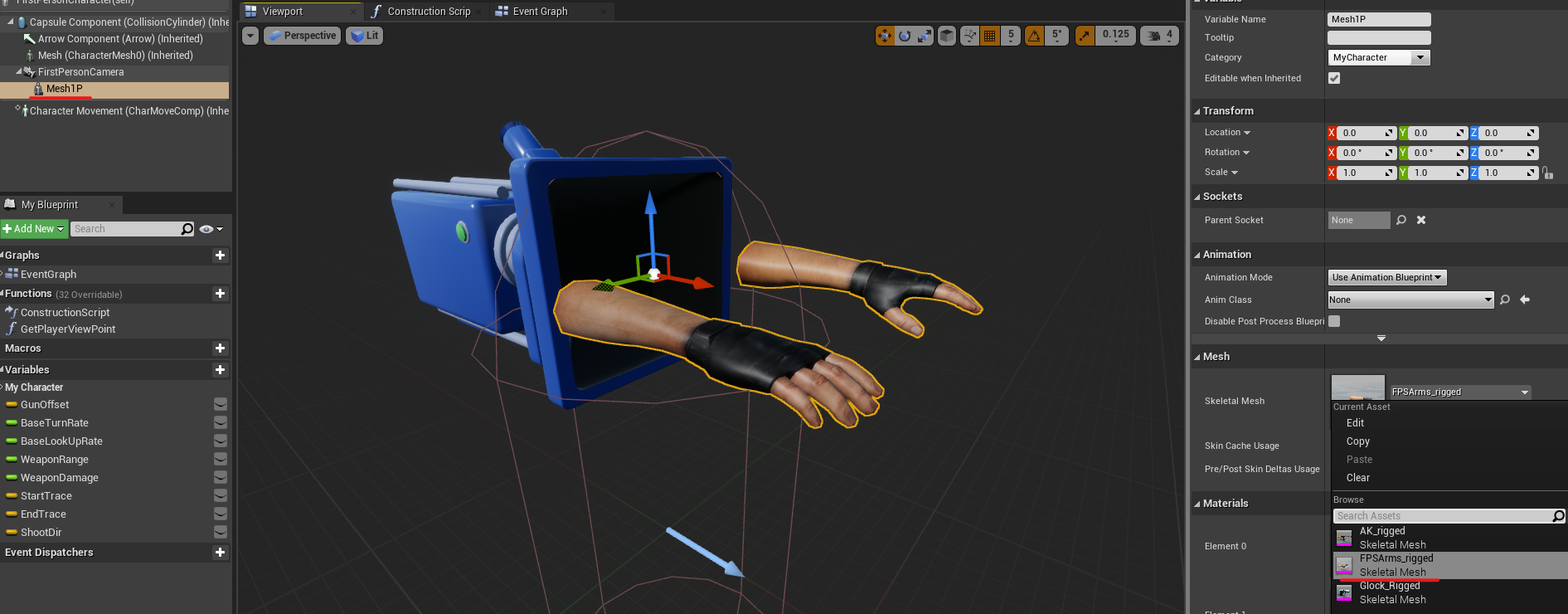
Task: Open My Blueprint view options eye menu
Action: pyautogui.click(x=211, y=229)
